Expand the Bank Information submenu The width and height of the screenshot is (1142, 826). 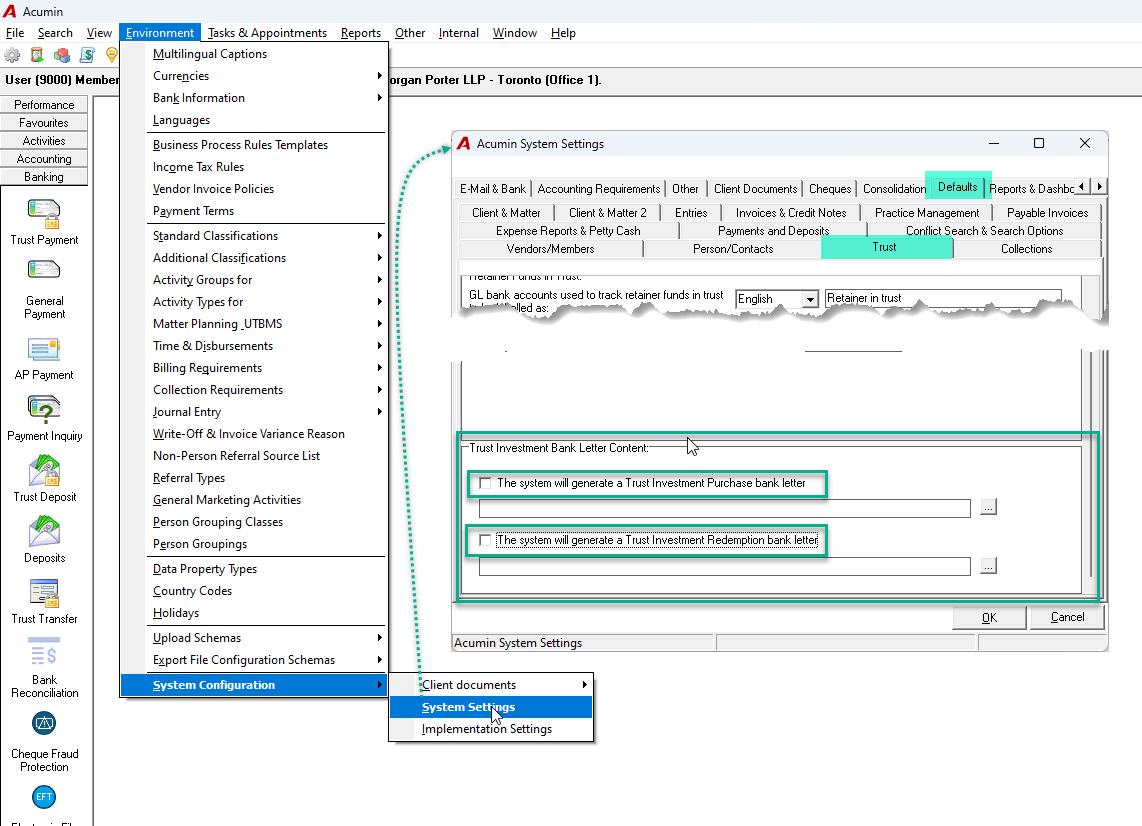point(267,98)
